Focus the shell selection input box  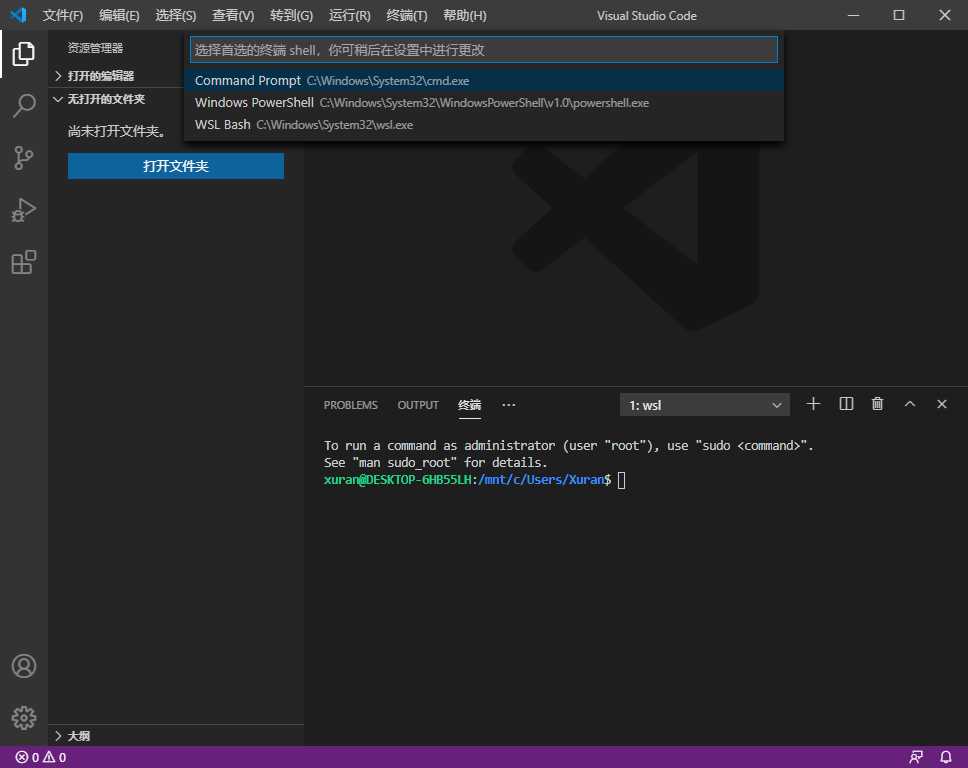coord(484,49)
